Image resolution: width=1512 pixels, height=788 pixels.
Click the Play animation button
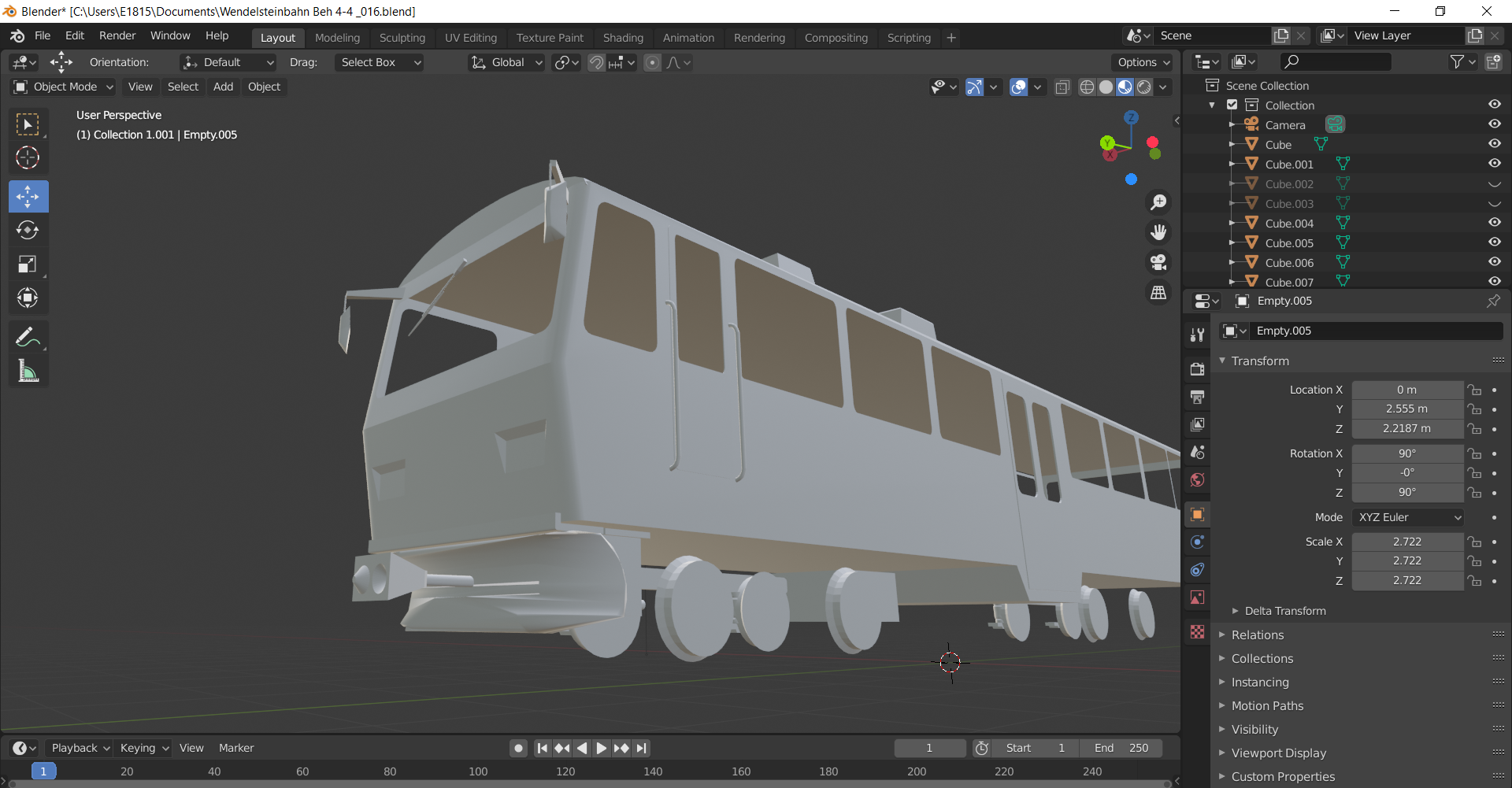(x=602, y=748)
